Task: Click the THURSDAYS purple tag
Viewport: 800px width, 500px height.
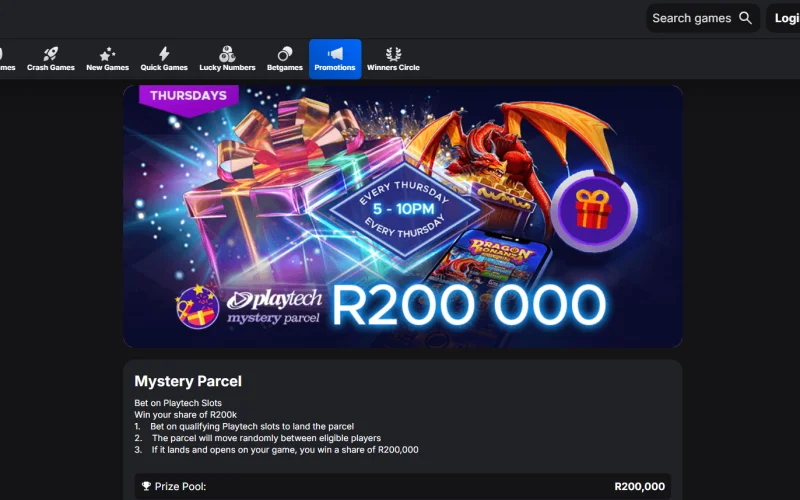Action: [188, 99]
